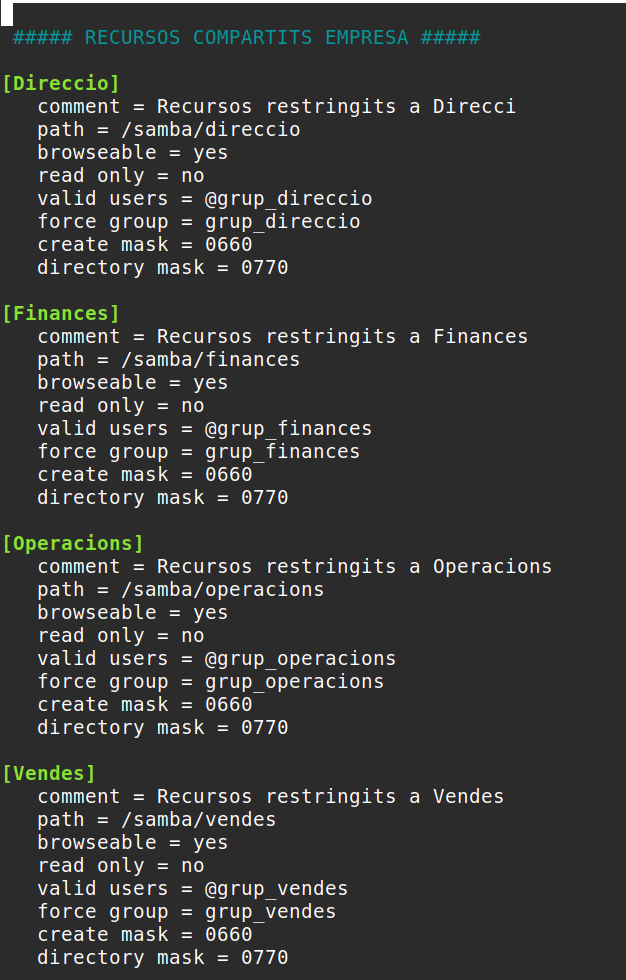Select the [Direccio] section header
The image size is (626, 980).
[x=61, y=83]
